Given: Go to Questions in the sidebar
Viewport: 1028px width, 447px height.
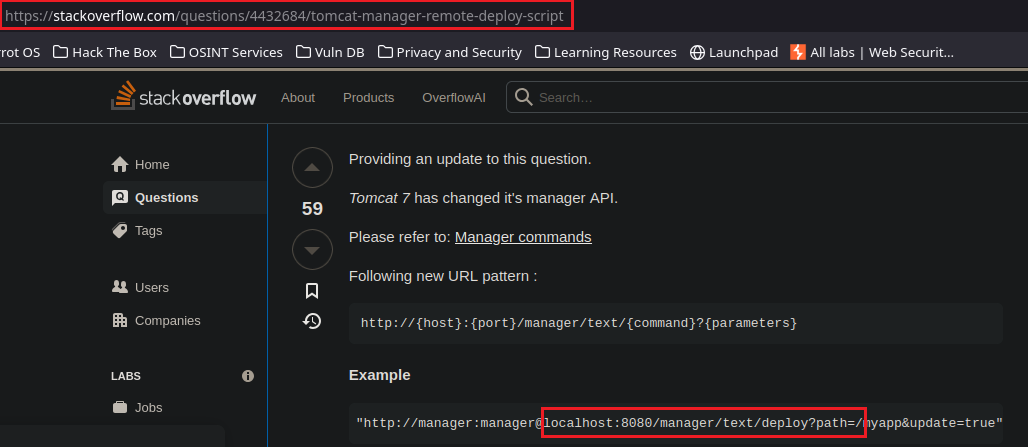Looking at the screenshot, I should 166,197.
